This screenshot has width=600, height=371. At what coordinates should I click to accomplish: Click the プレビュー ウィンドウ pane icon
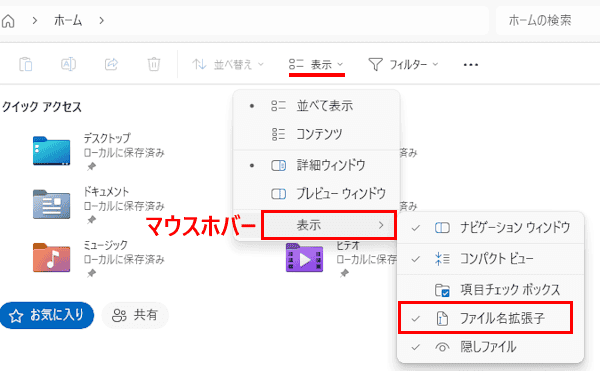point(279,194)
